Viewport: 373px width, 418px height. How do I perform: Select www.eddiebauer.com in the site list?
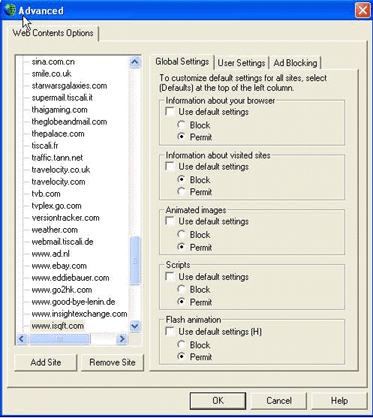(x=70, y=278)
